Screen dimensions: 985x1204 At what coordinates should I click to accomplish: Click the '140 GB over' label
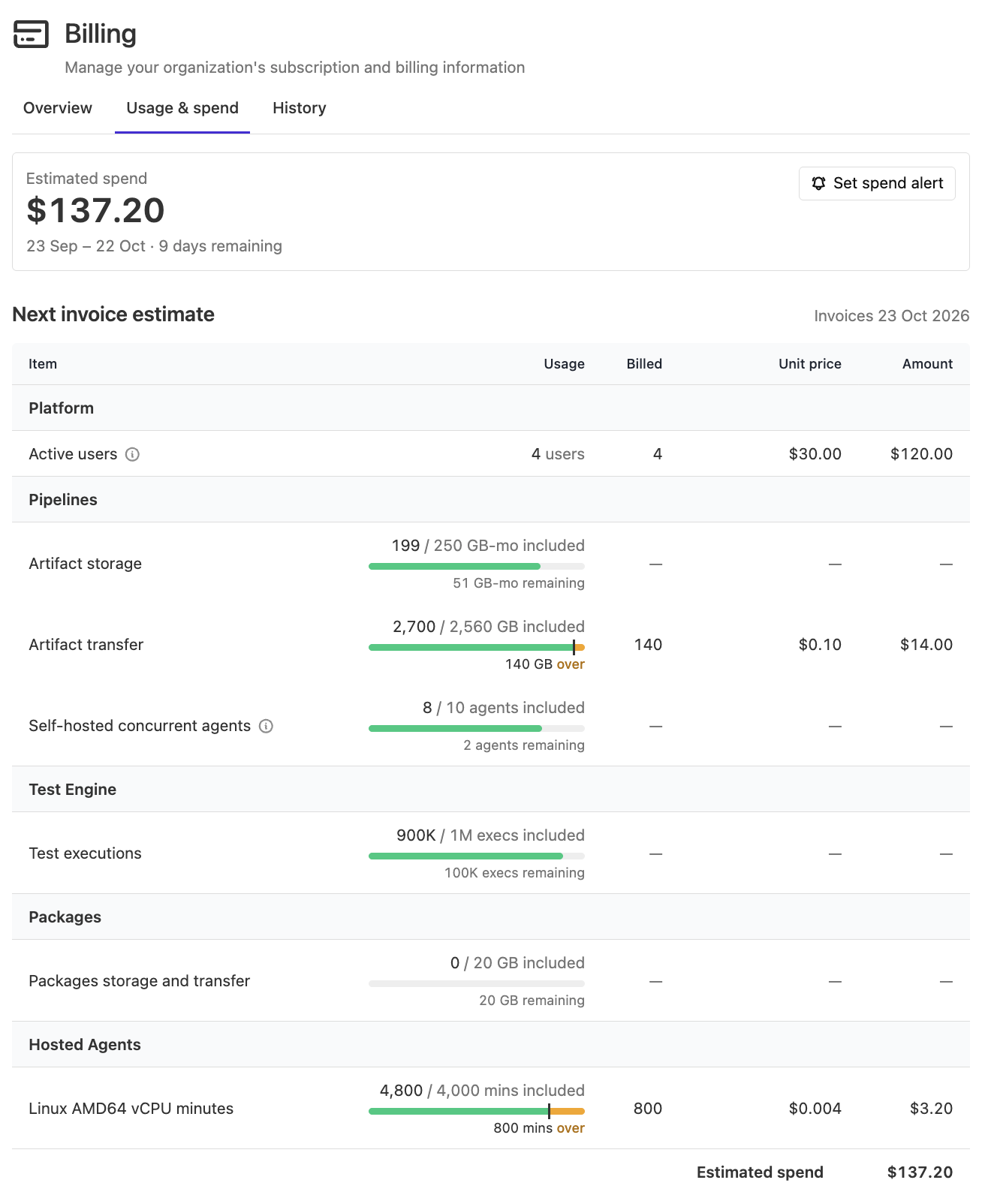pos(544,664)
